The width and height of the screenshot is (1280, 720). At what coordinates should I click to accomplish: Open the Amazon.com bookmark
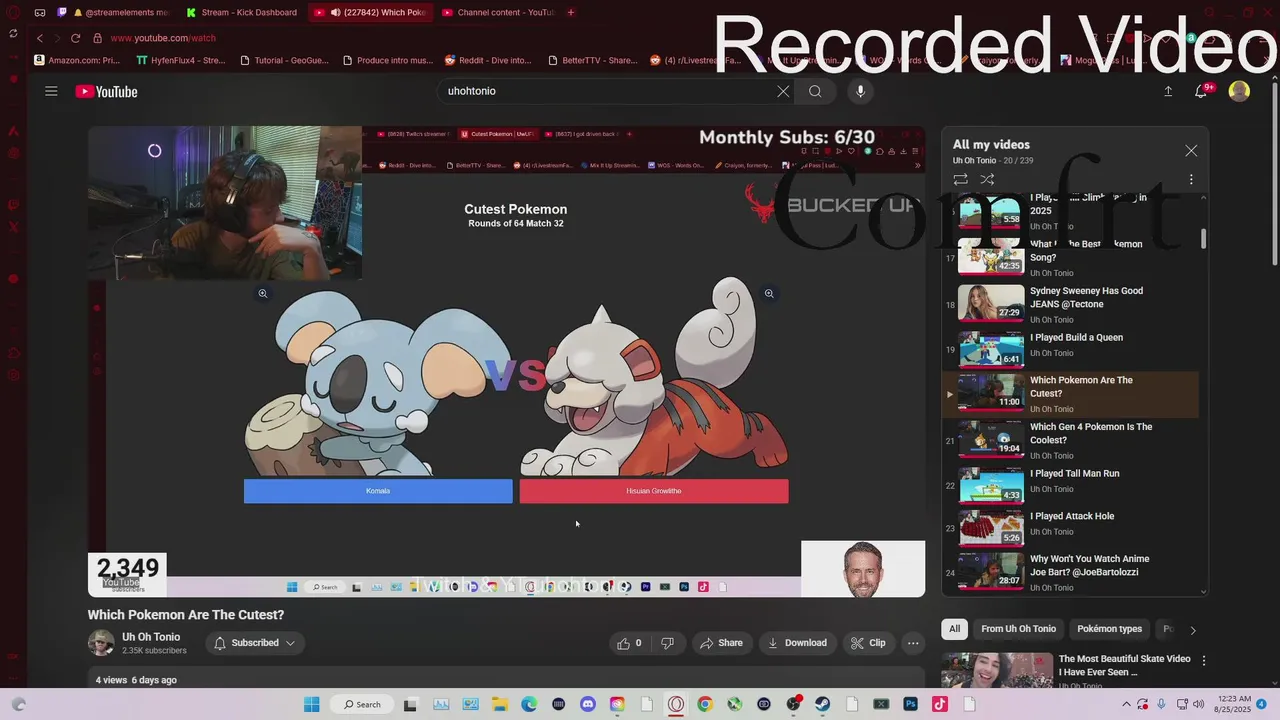(77, 60)
